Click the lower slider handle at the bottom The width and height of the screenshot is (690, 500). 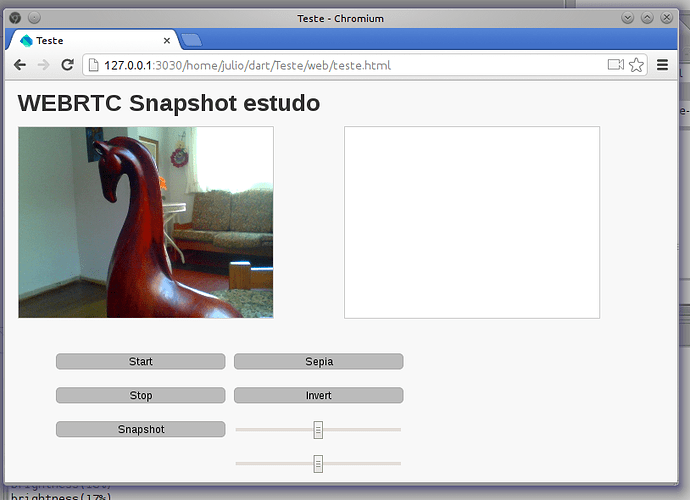click(318, 463)
